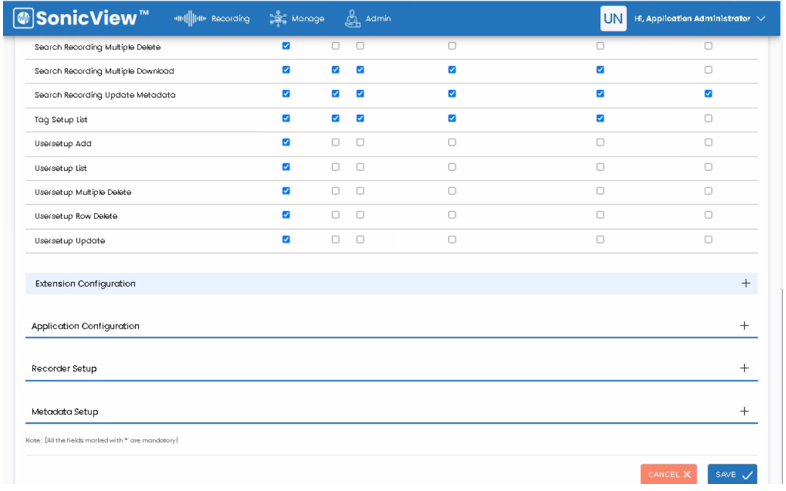Uncheck the ticked box in Usersetup Multiple Delete row

(x=286, y=191)
